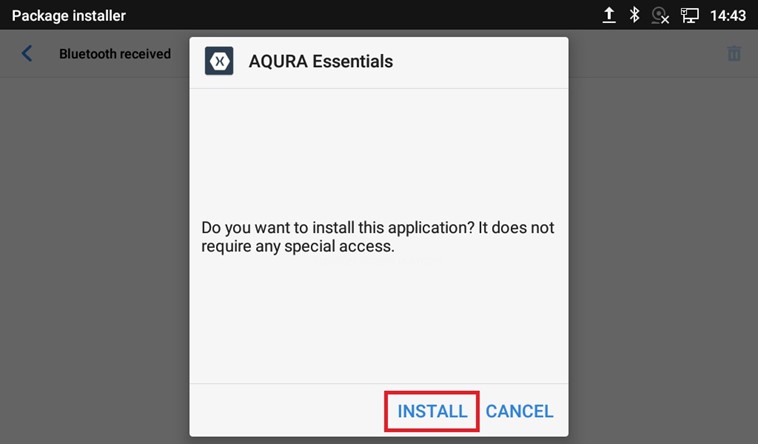Go back with the blue arrow icon
Screen dimensions: 758x444
point(27,53)
